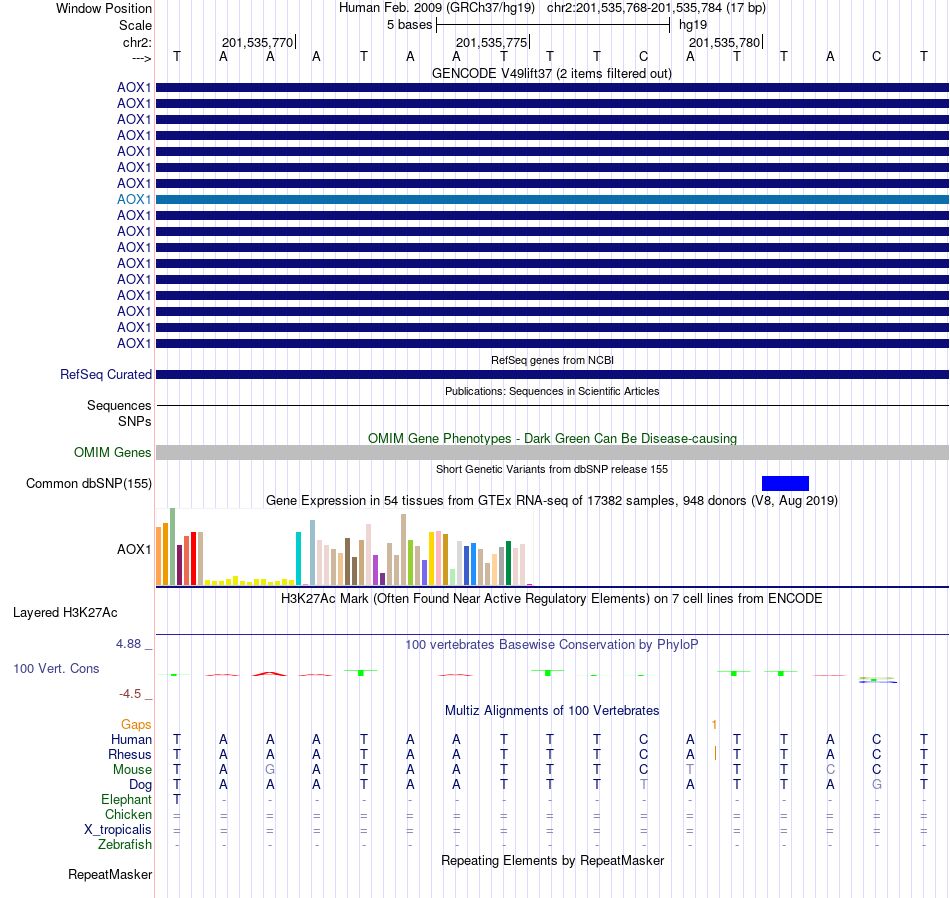
Task: Click the Layered H3K27Ac label
Action: click(65, 613)
